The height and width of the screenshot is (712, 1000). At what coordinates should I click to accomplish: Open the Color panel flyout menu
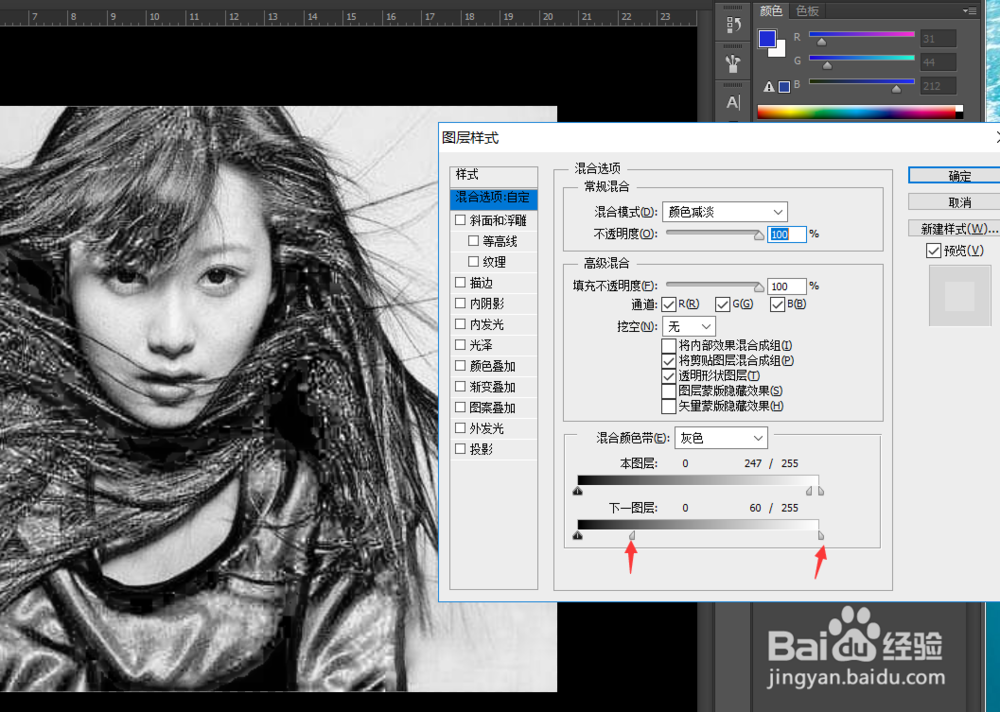969,11
